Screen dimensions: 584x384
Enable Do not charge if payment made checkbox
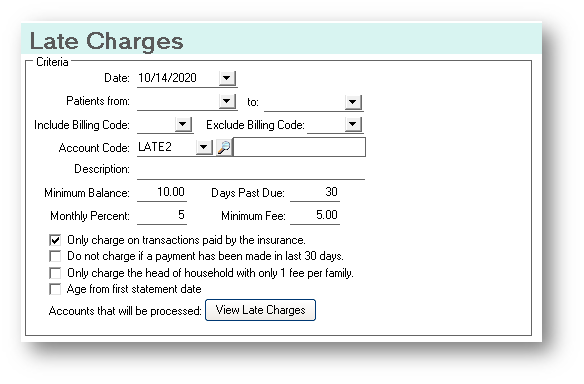(55, 257)
